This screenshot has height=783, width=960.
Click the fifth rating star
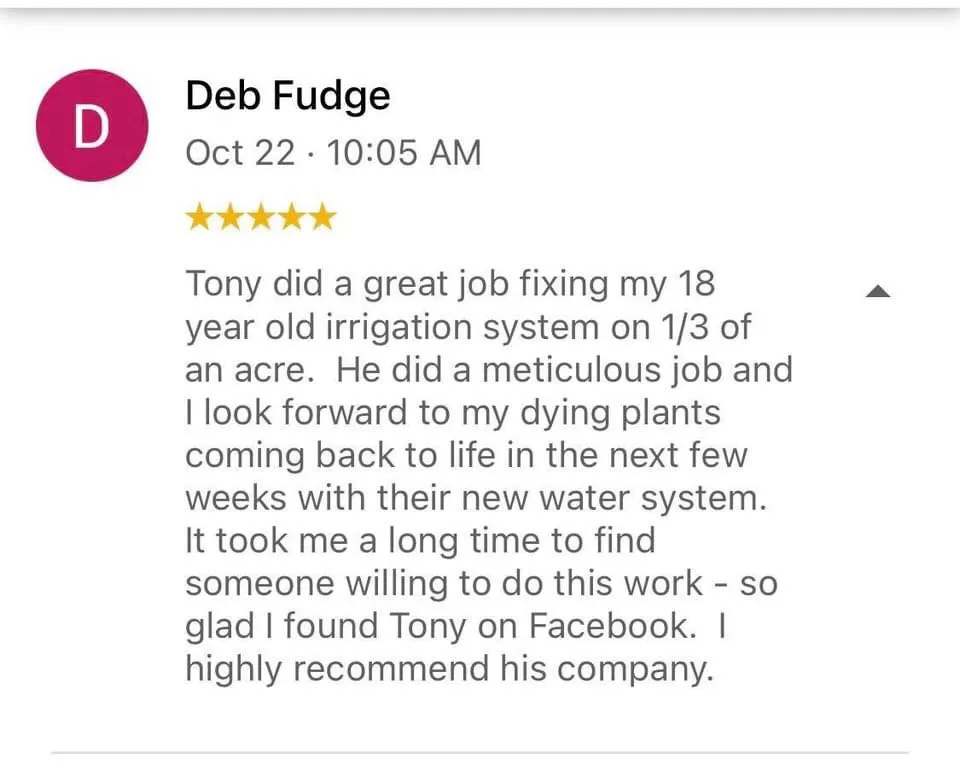321,217
